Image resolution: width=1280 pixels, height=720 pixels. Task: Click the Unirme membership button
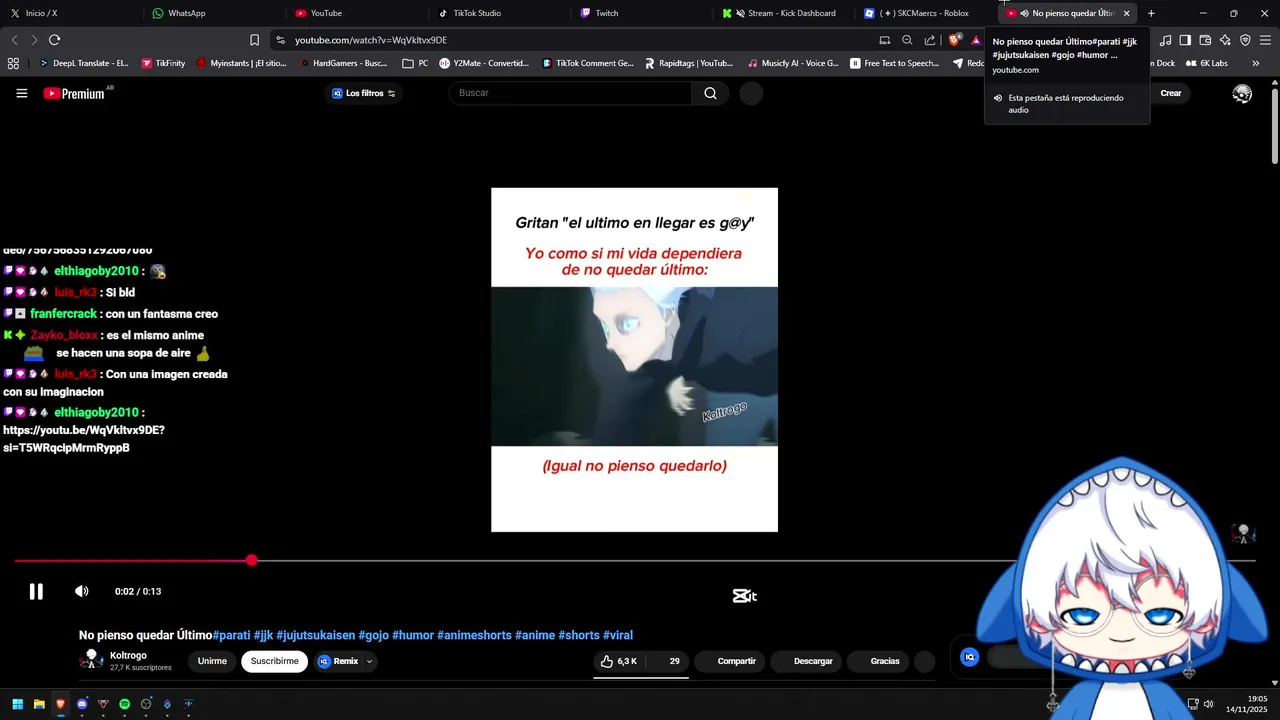pyautogui.click(x=212, y=661)
